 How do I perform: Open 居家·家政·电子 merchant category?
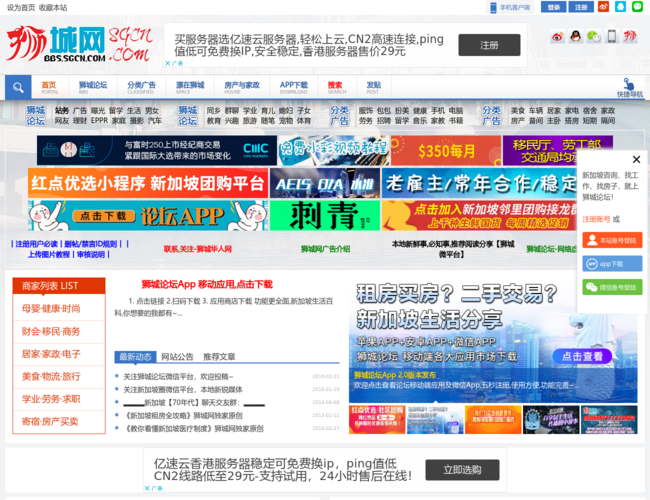tap(51, 354)
